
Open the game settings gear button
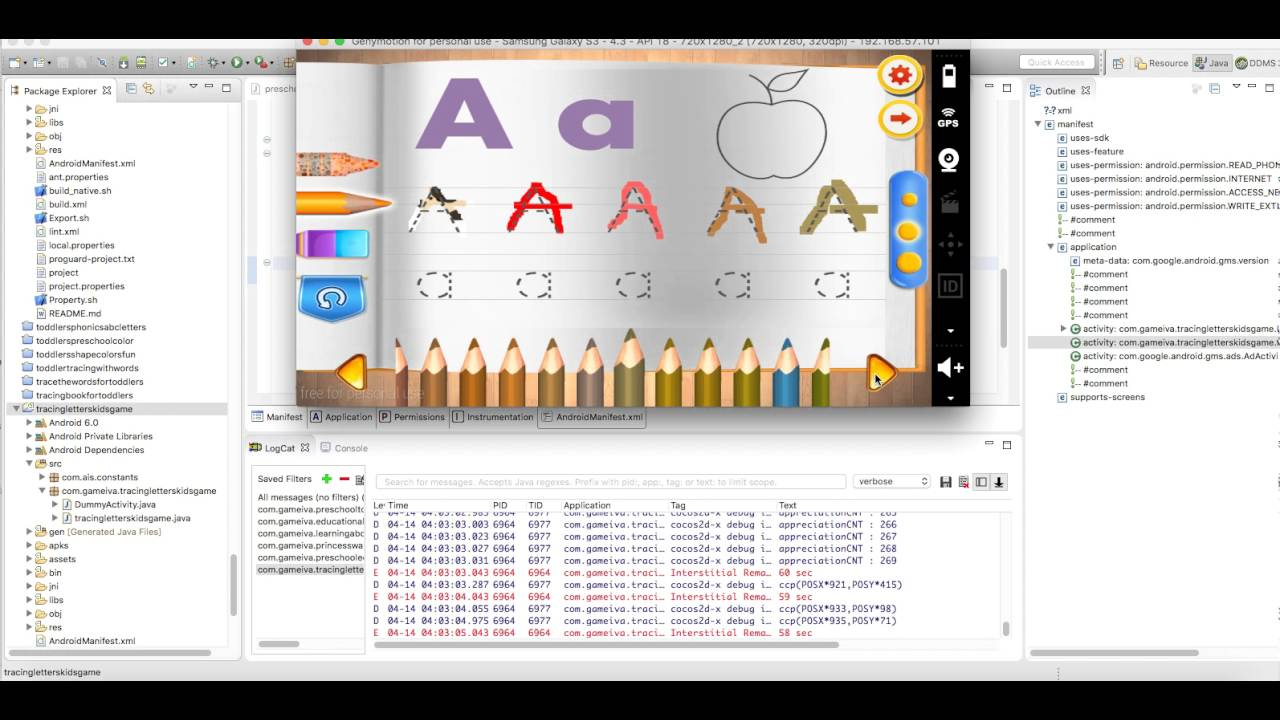900,74
